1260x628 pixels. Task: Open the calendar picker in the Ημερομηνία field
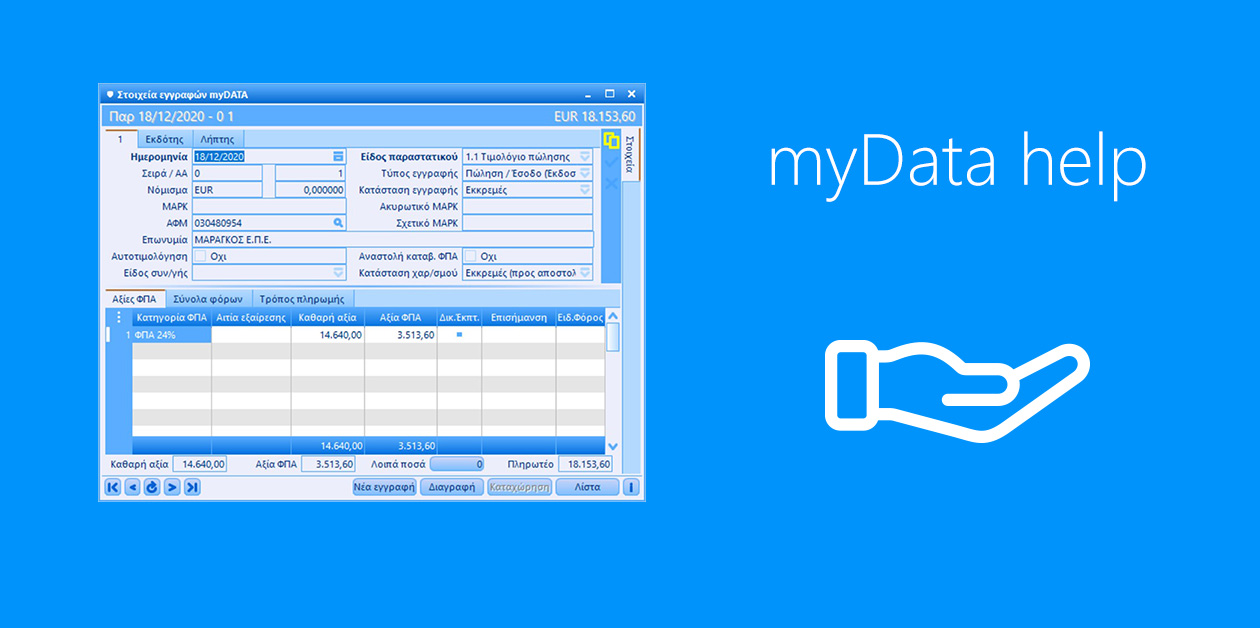[x=338, y=156]
